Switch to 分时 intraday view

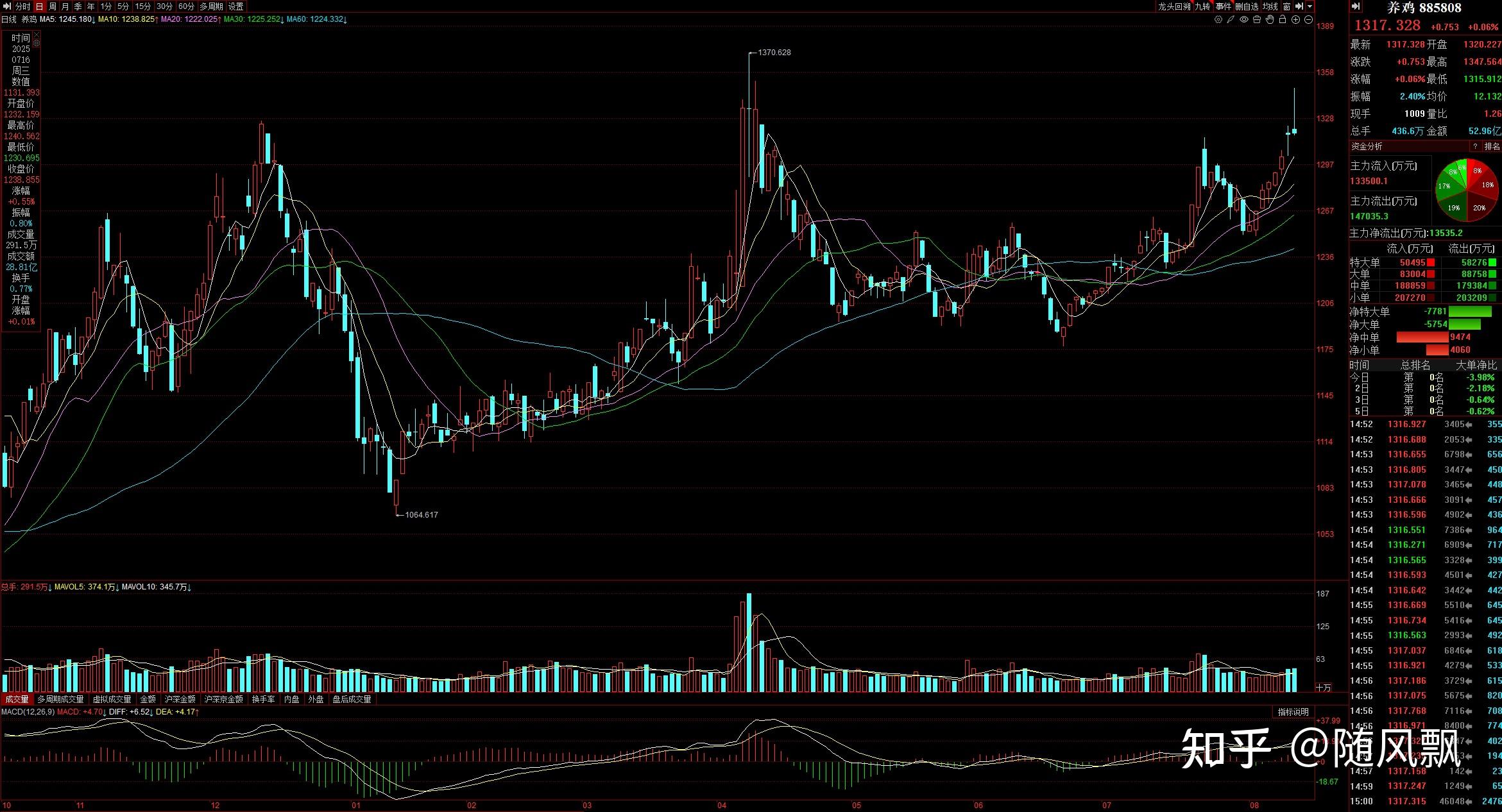tap(23, 6)
